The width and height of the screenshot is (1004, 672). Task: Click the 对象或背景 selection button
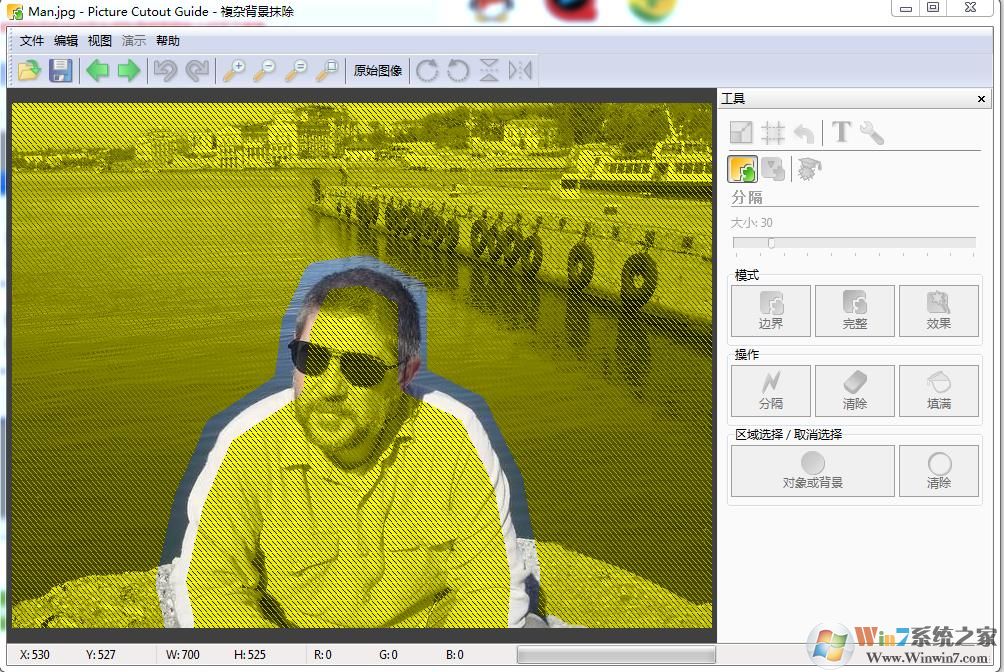812,470
